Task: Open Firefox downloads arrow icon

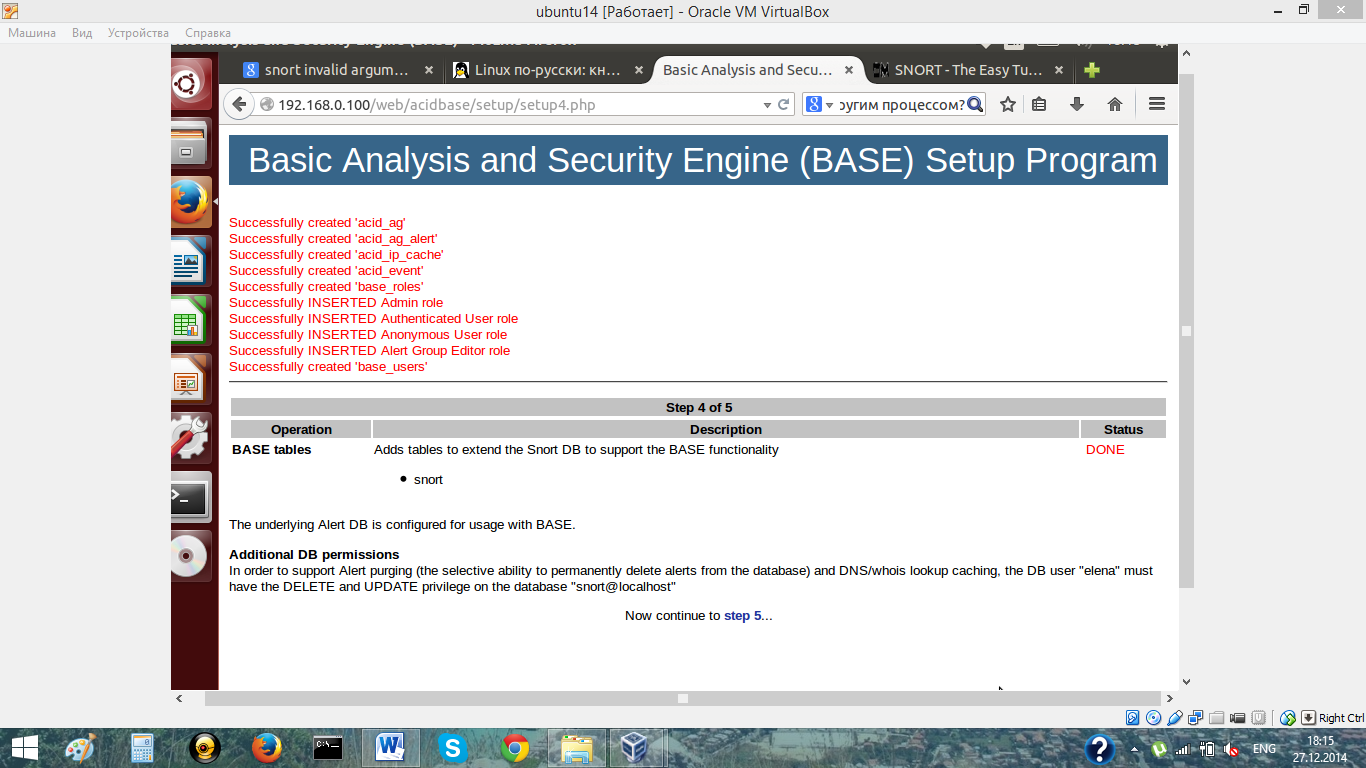Action: coord(1077,104)
